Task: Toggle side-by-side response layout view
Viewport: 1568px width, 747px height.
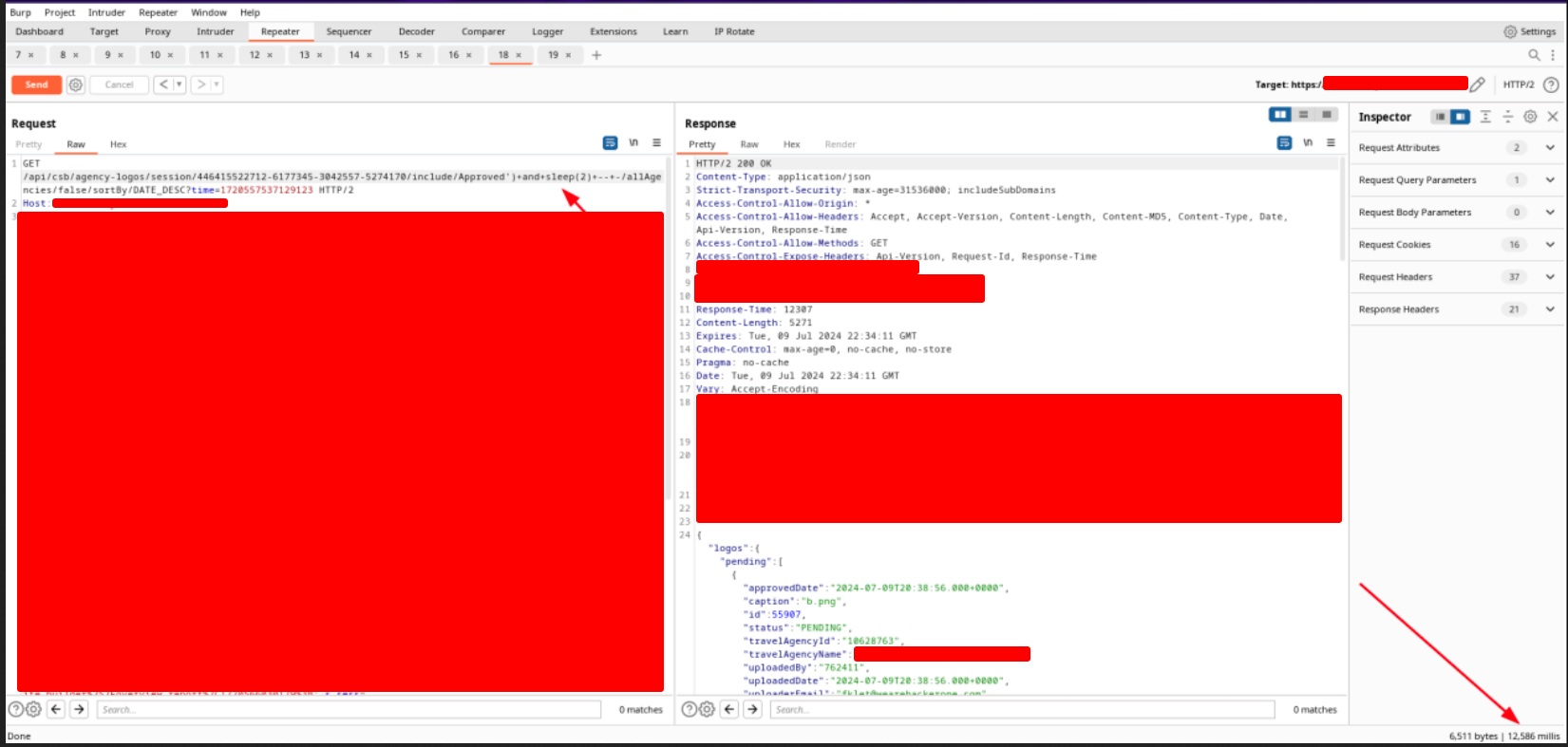Action: click(1280, 115)
